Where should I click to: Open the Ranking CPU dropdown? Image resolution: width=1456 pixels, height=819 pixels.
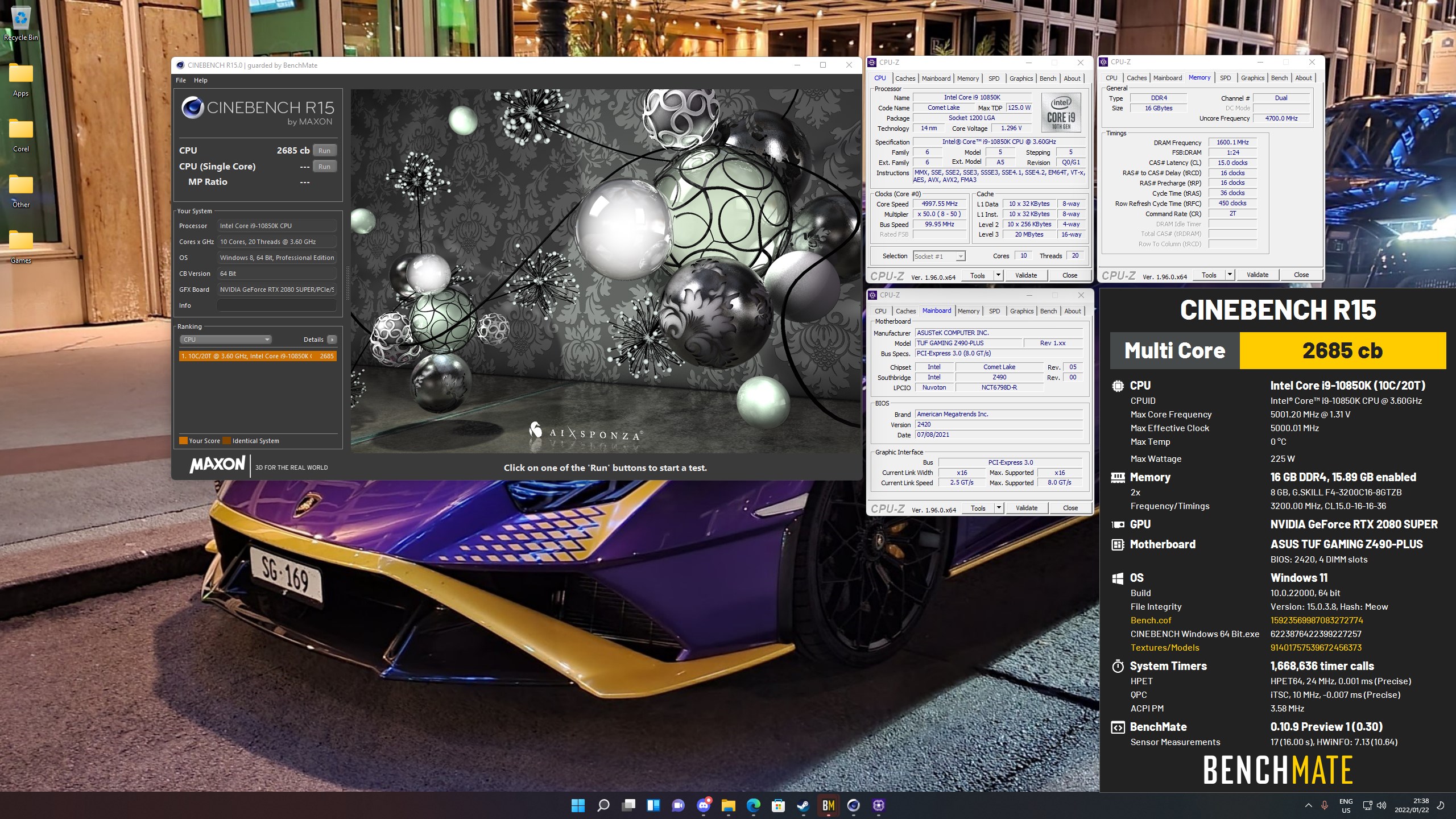coord(226,340)
